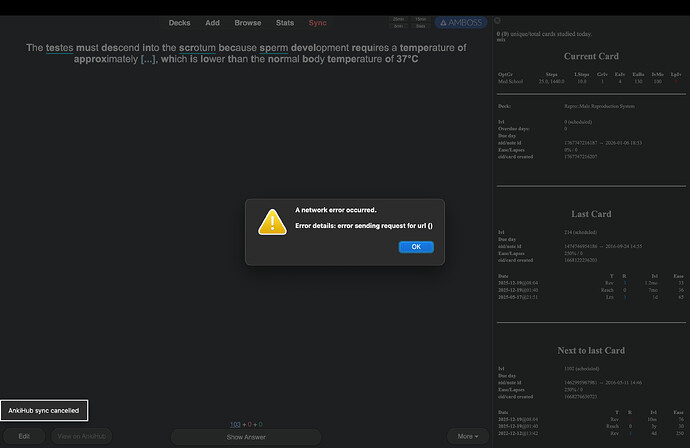Open the Decks tab
The image size is (690, 448).
[179, 22]
